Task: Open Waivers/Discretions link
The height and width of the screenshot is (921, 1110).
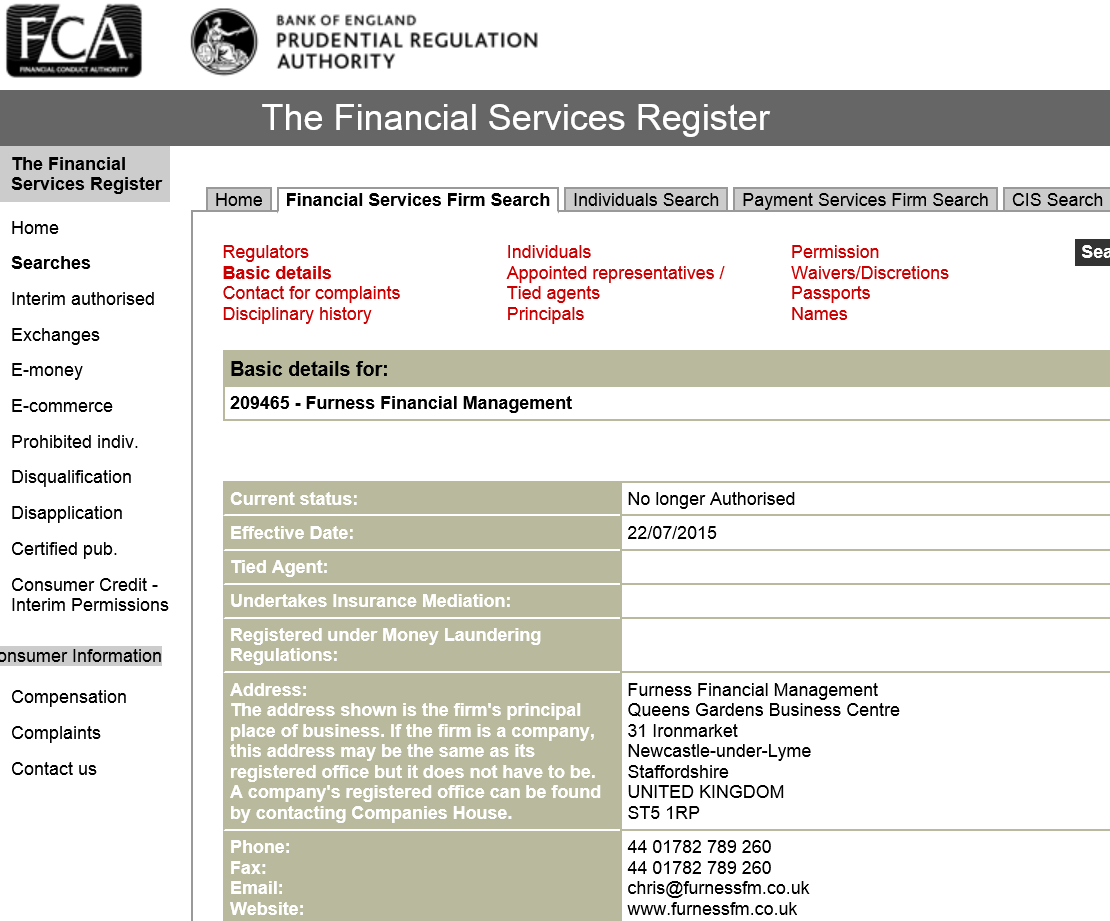Action: tap(869, 273)
